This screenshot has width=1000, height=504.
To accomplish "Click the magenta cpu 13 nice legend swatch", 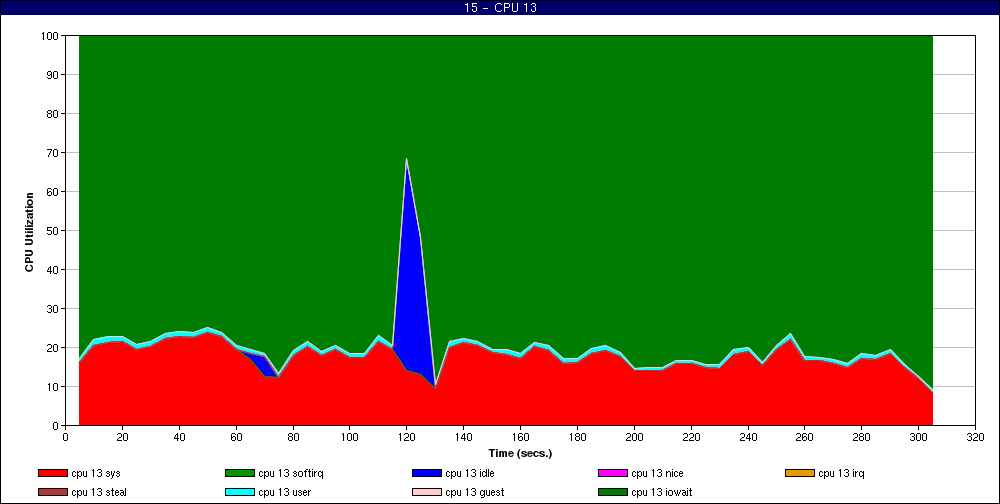I will [613, 473].
